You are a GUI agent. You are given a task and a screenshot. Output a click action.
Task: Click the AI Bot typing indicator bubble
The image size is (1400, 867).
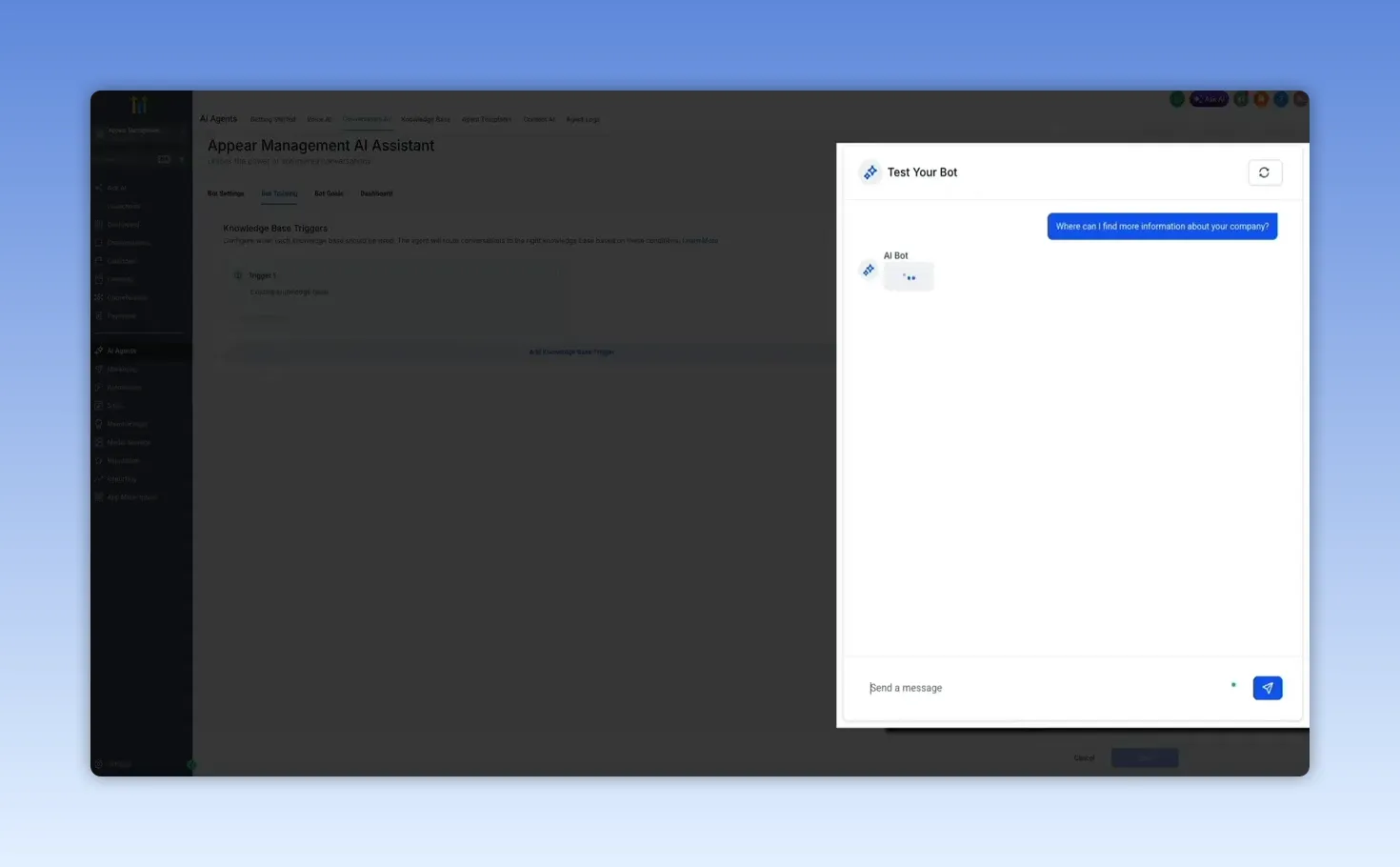pos(909,276)
